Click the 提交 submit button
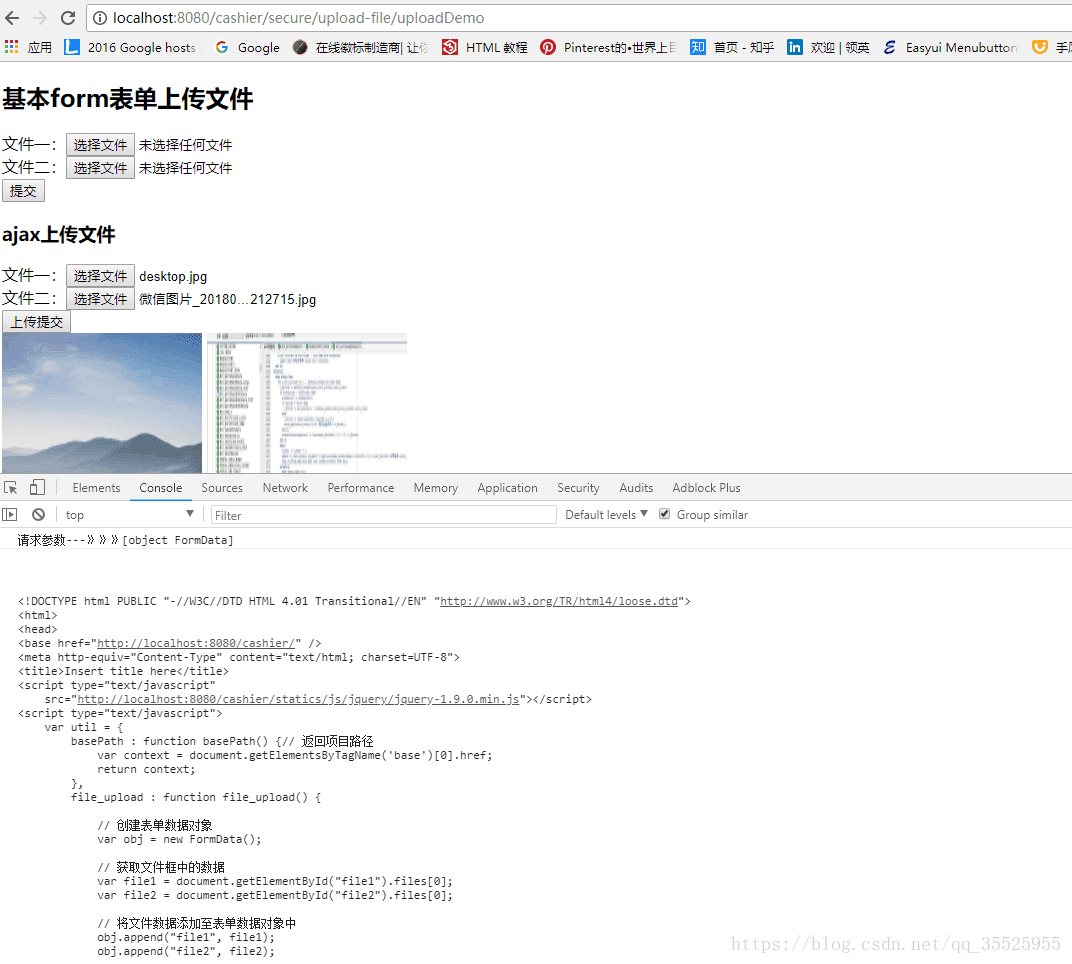The height and width of the screenshot is (964, 1072). pyautogui.click(x=23, y=191)
